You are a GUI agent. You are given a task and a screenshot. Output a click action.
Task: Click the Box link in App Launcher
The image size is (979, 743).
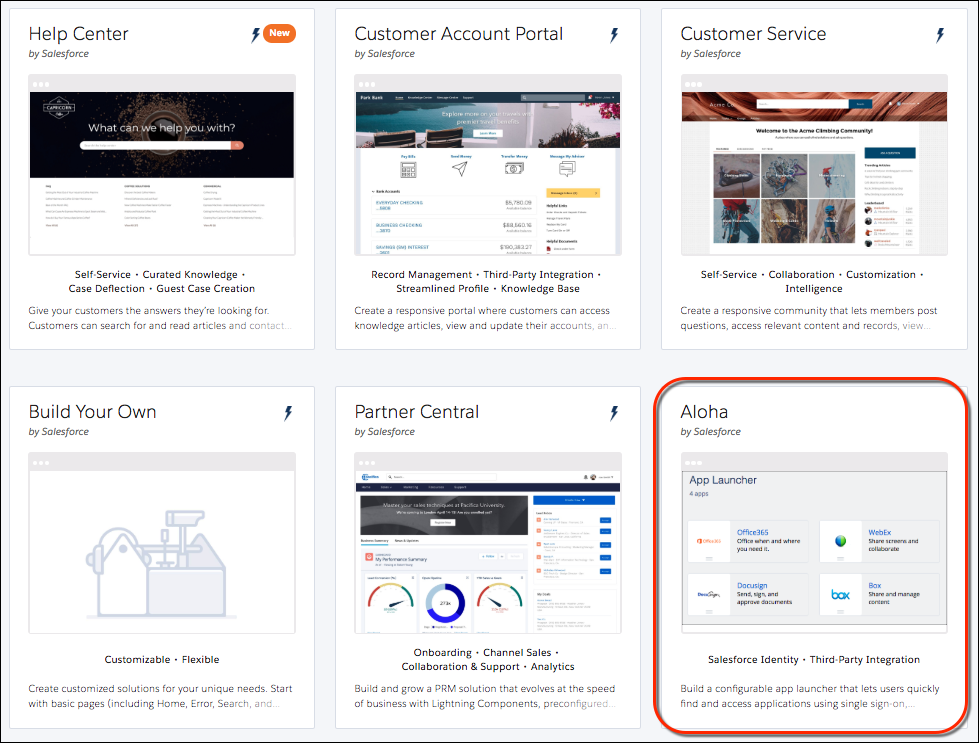(875, 586)
